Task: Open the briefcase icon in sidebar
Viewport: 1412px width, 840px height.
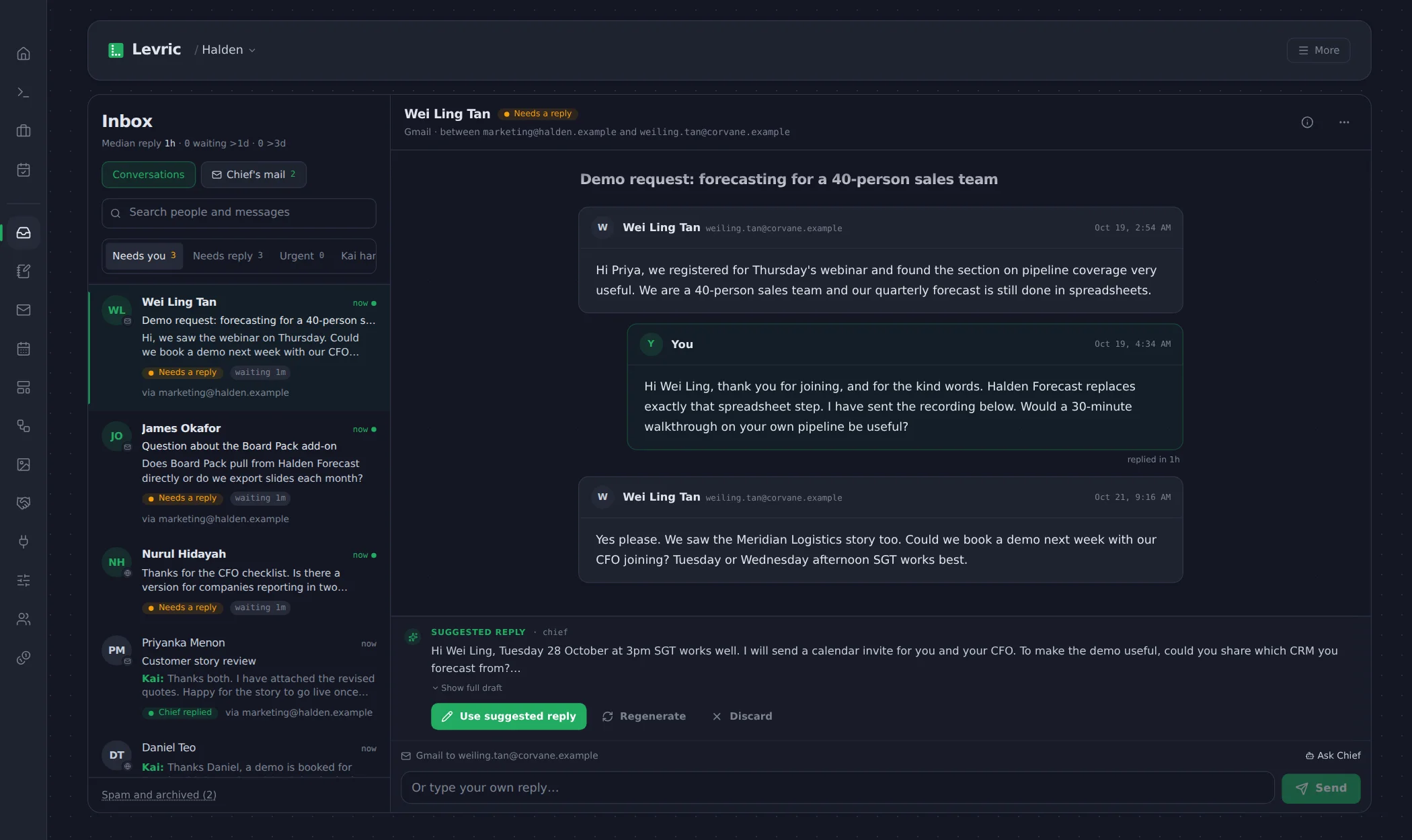Action: (24, 131)
